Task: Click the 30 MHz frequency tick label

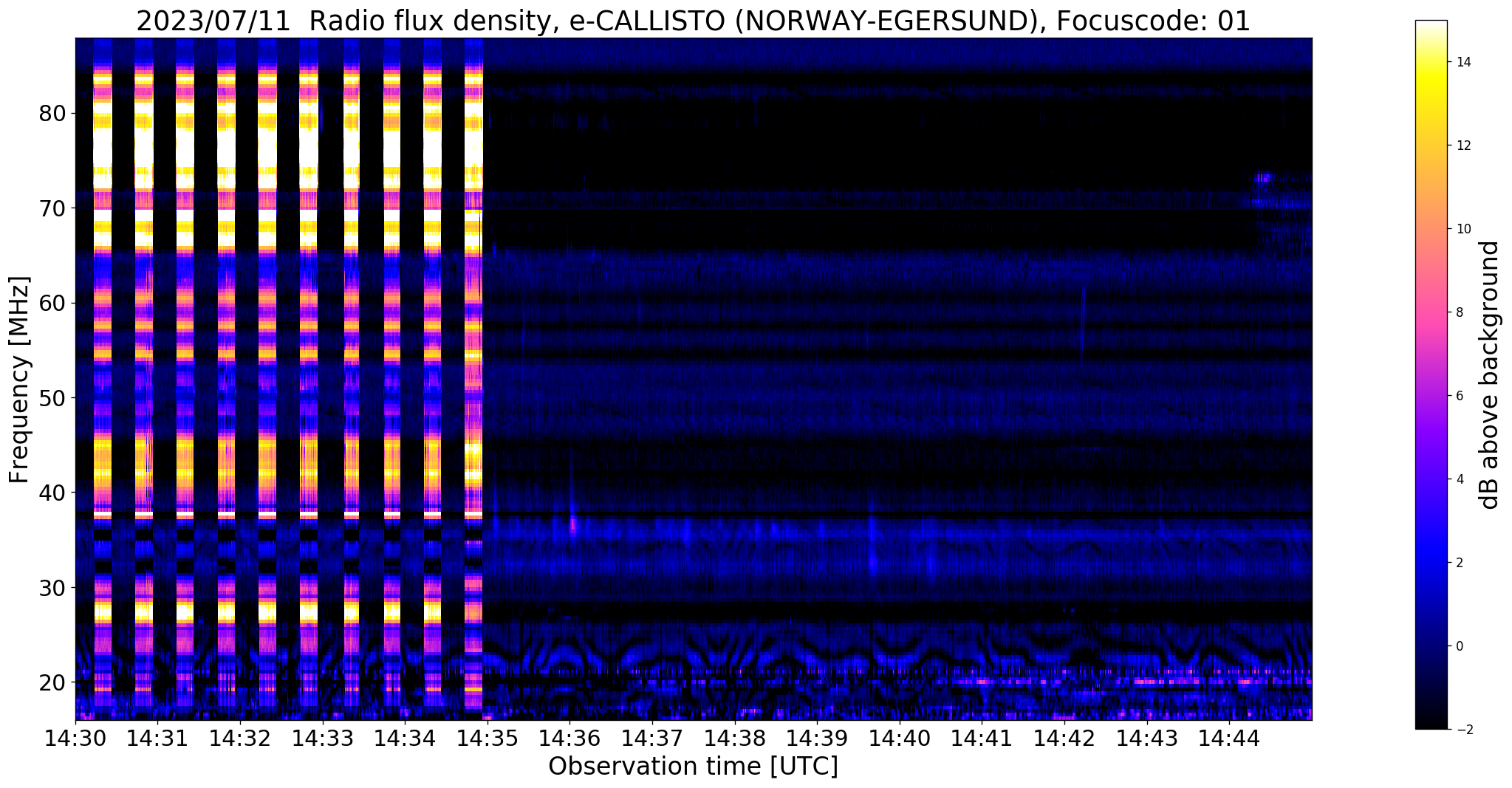Action: (53, 588)
